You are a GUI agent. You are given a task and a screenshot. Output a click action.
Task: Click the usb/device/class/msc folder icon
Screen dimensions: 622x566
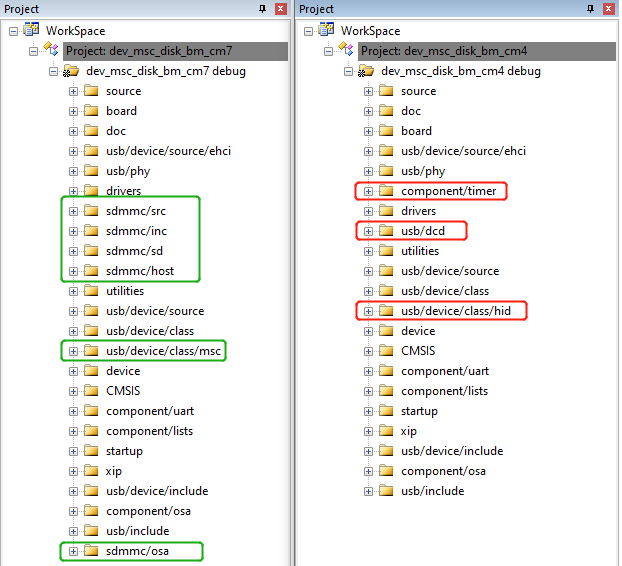92,351
